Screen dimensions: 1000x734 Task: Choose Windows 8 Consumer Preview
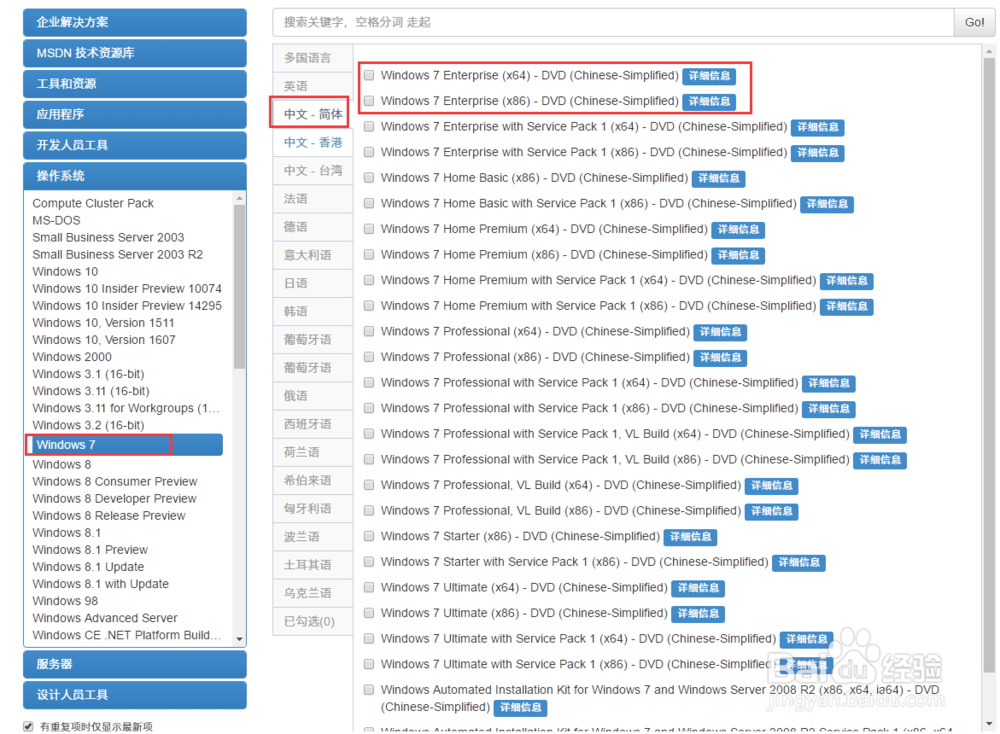[115, 481]
